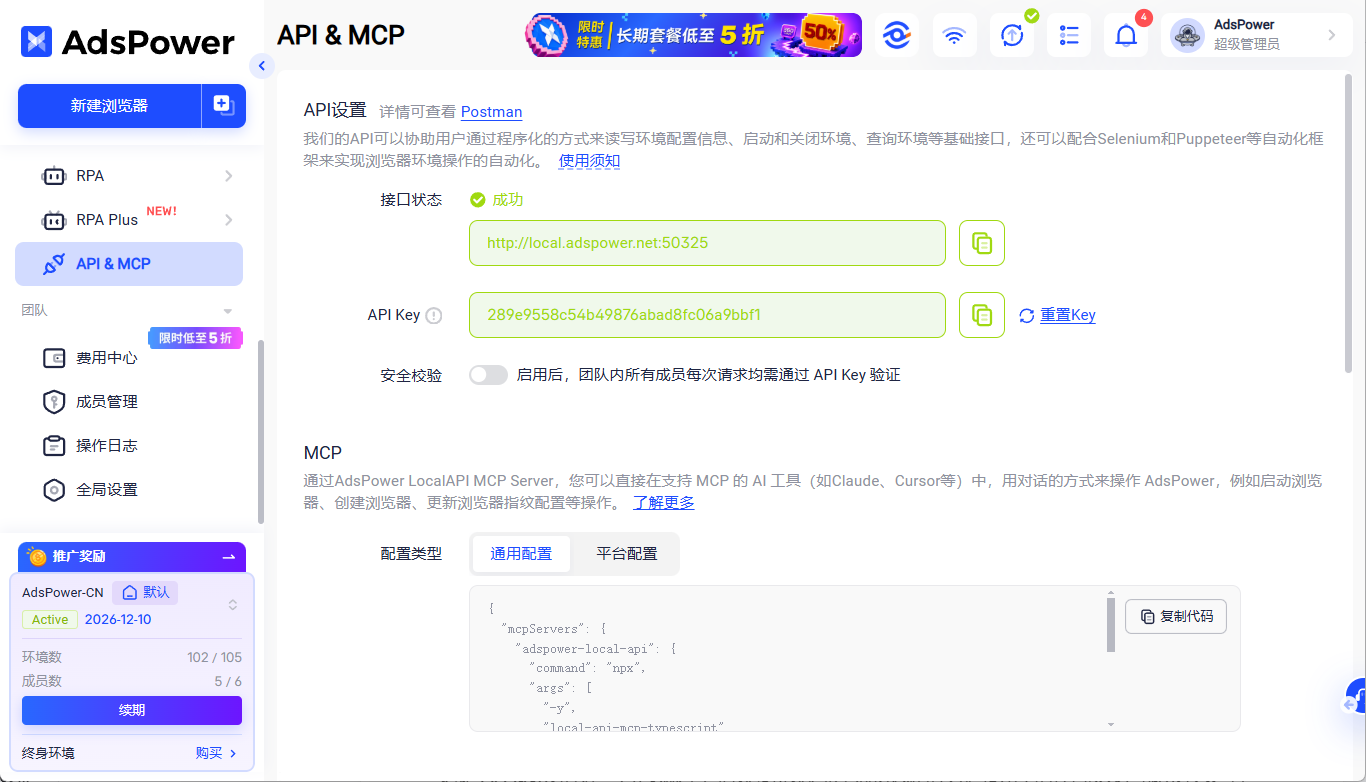Collapse the 团队 section arrow
Image resolution: width=1366 pixels, height=782 pixels.
coord(228,311)
